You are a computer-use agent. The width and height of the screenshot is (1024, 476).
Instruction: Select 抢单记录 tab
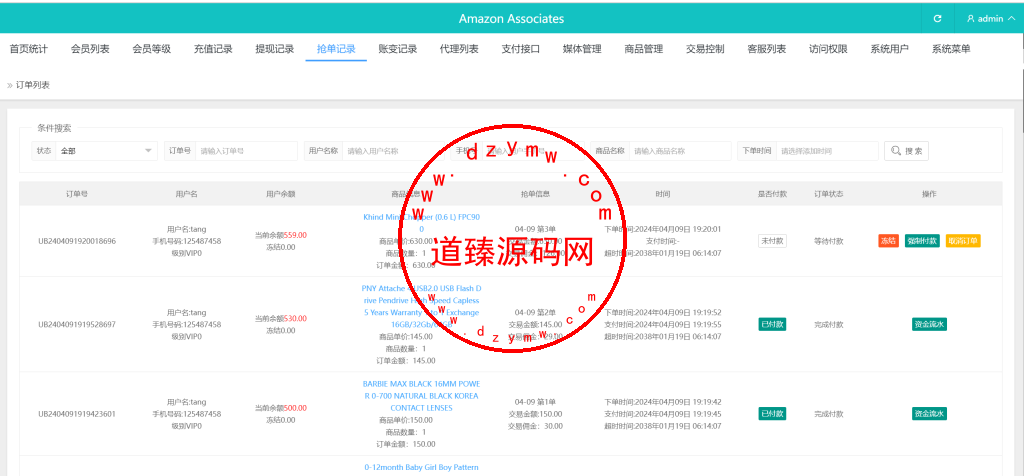(336, 49)
